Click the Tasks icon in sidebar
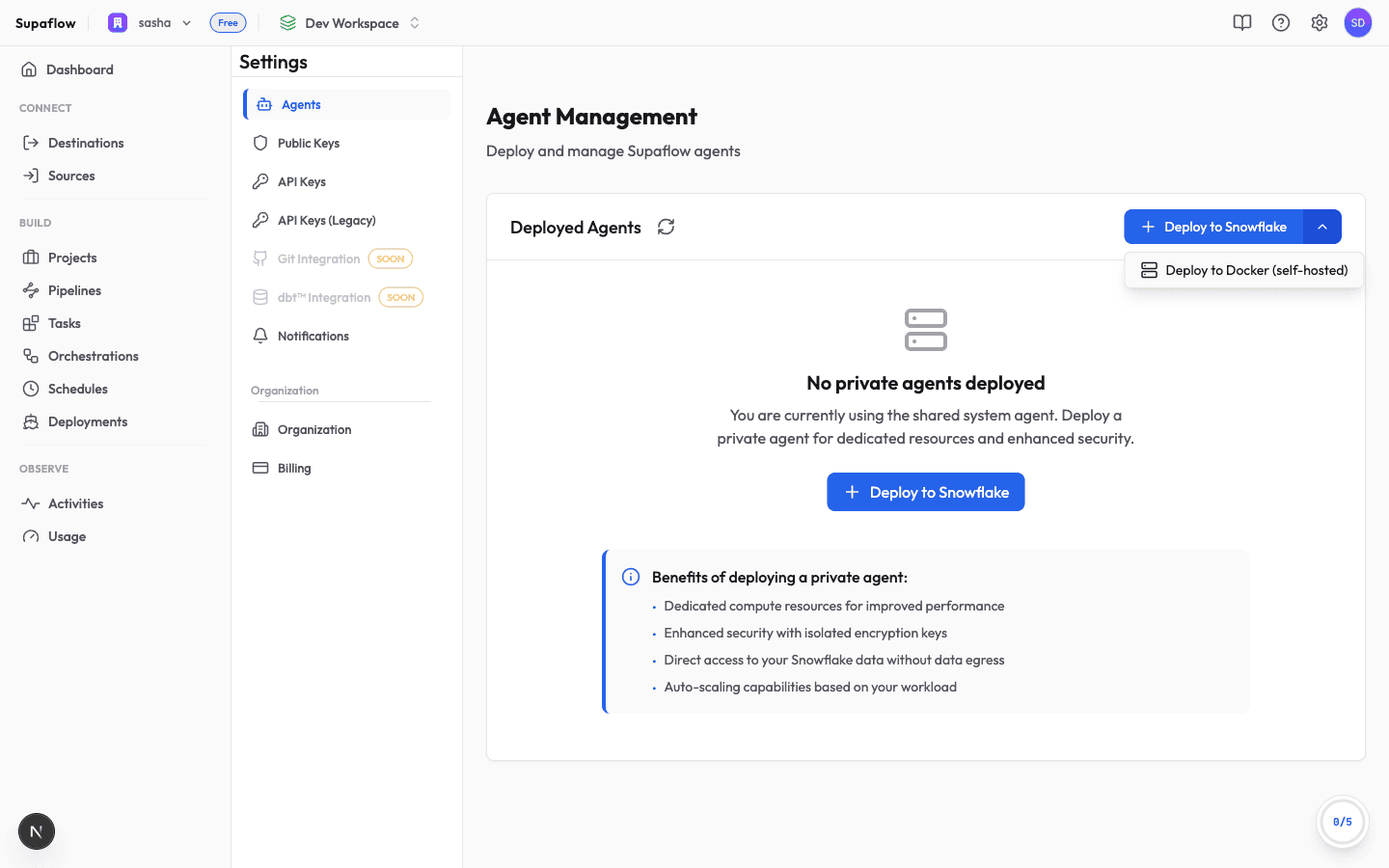Image resolution: width=1389 pixels, height=868 pixels. point(31,323)
